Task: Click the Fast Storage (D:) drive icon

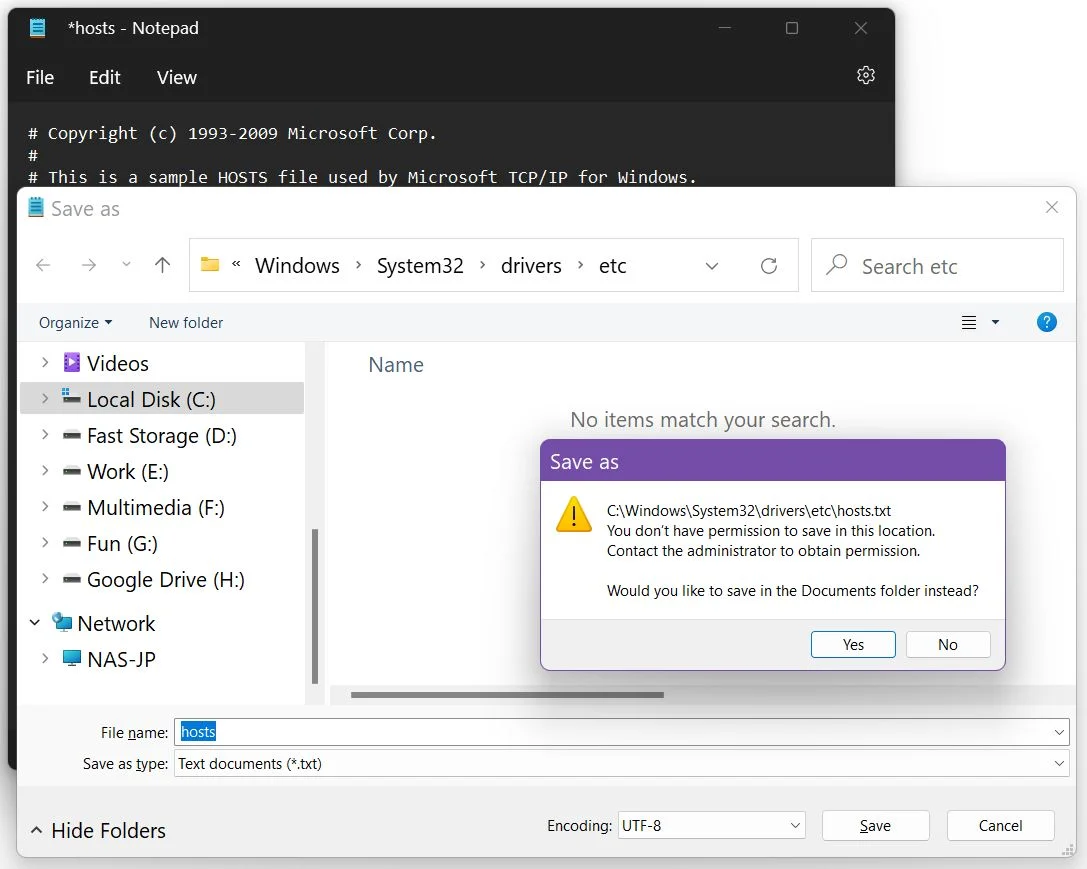Action: tap(71, 436)
